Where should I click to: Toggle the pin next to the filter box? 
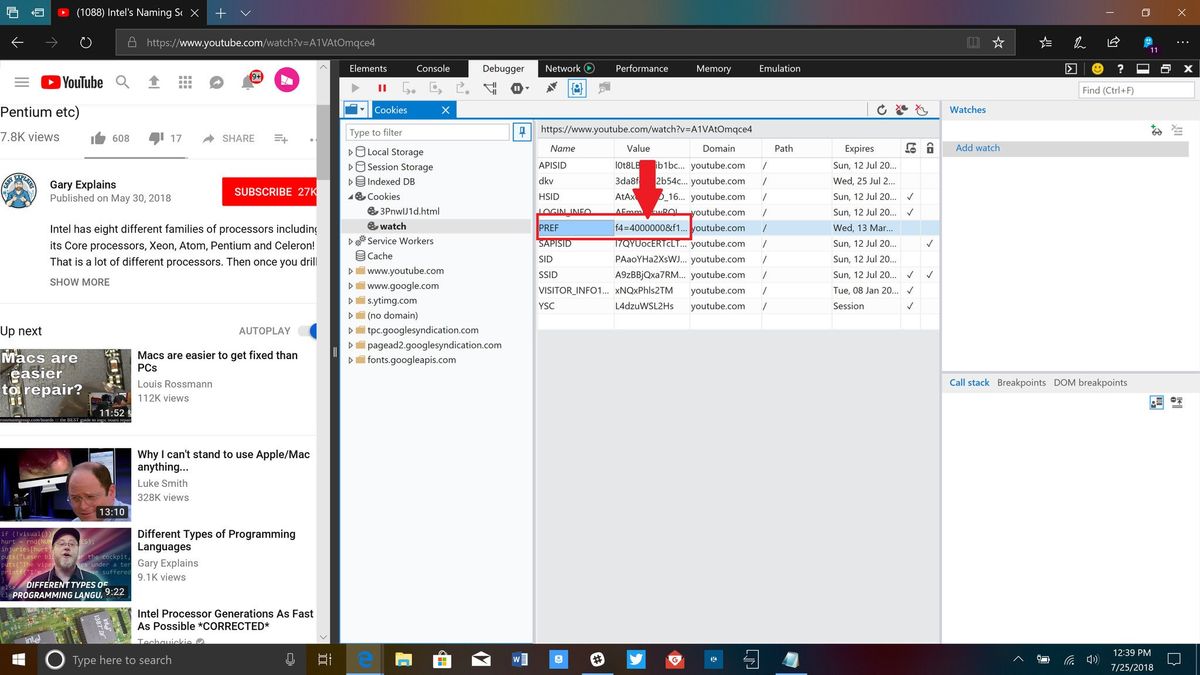pyautogui.click(x=522, y=131)
